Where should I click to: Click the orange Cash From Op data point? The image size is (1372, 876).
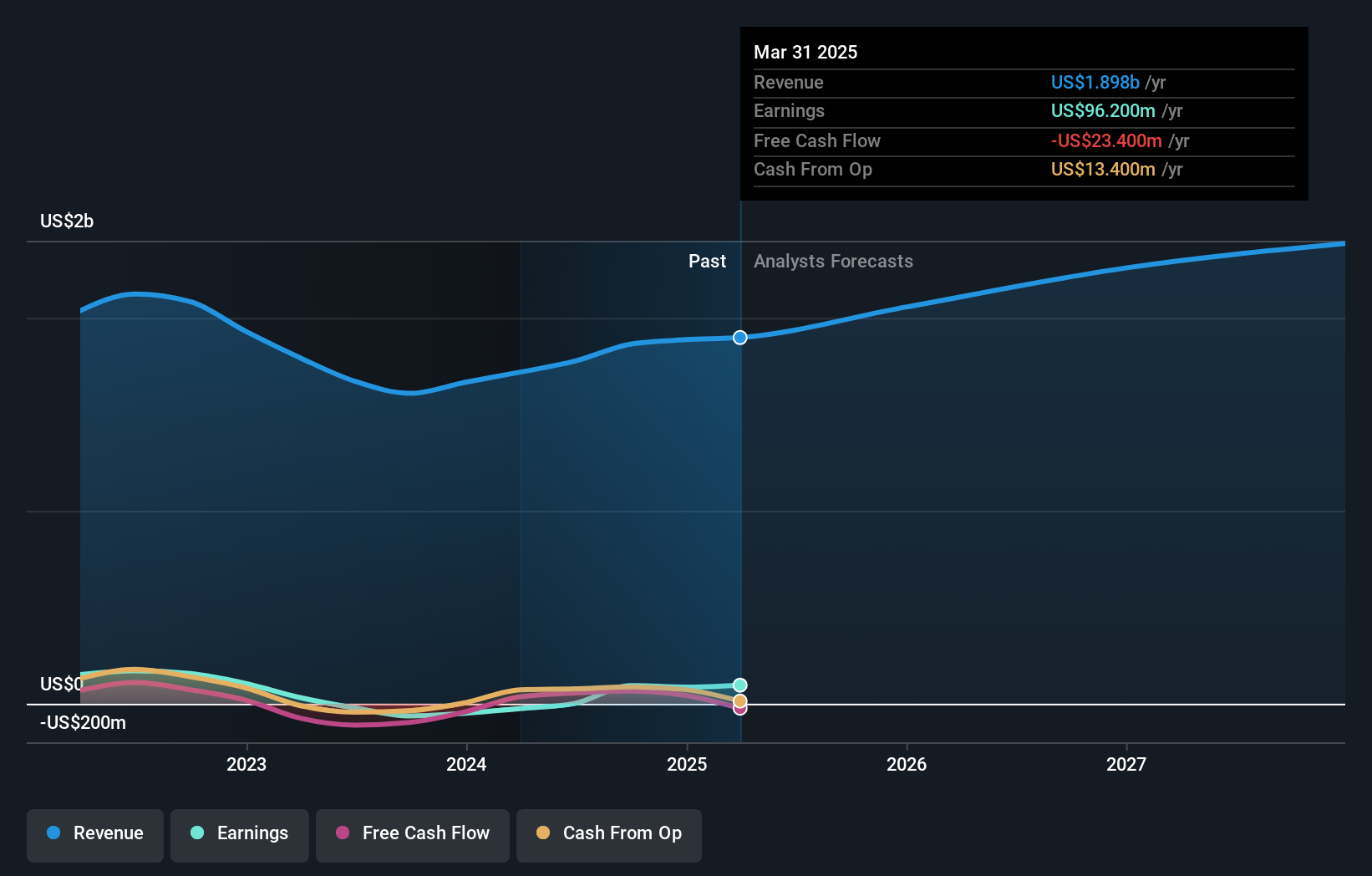pos(740,700)
